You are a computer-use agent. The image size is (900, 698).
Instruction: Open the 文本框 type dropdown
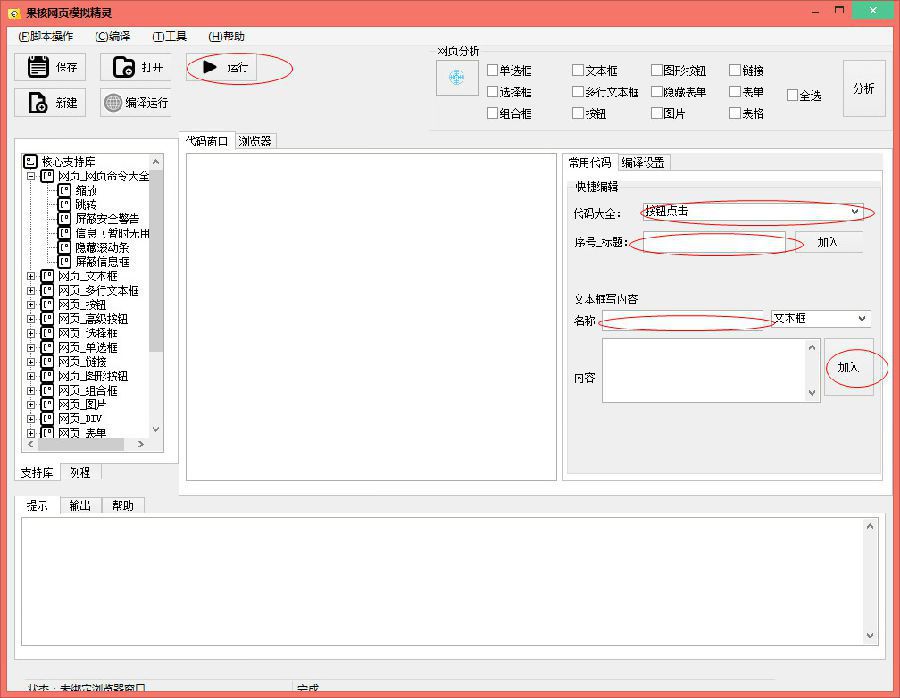pos(862,319)
